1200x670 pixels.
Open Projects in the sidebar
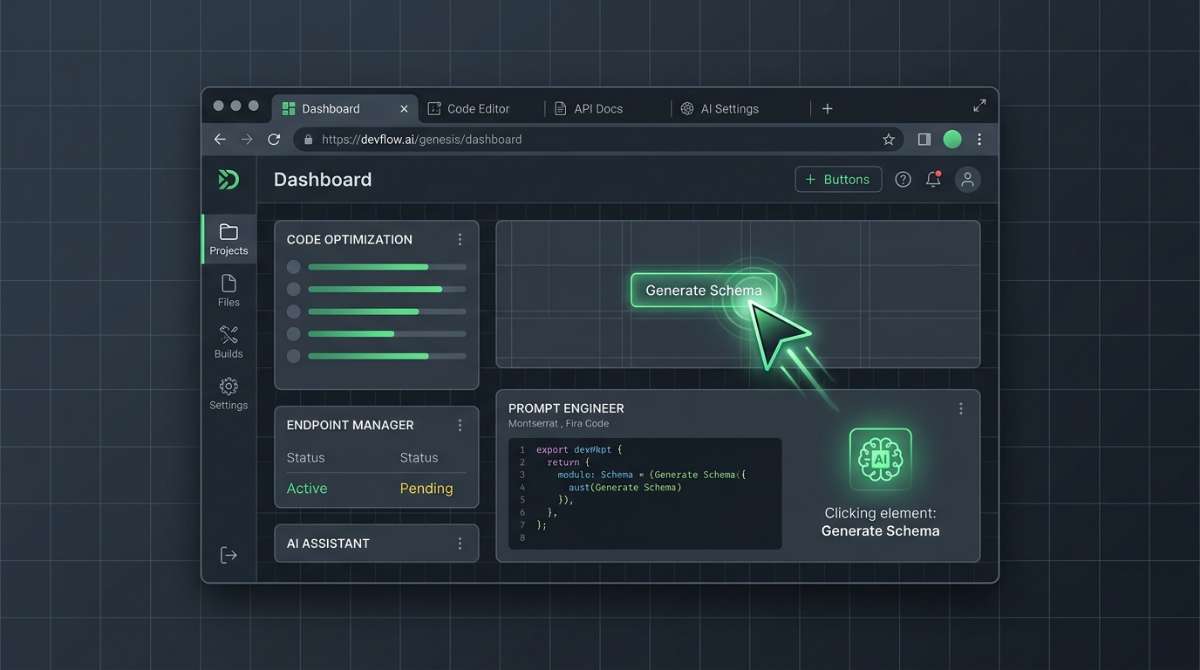(x=229, y=239)
